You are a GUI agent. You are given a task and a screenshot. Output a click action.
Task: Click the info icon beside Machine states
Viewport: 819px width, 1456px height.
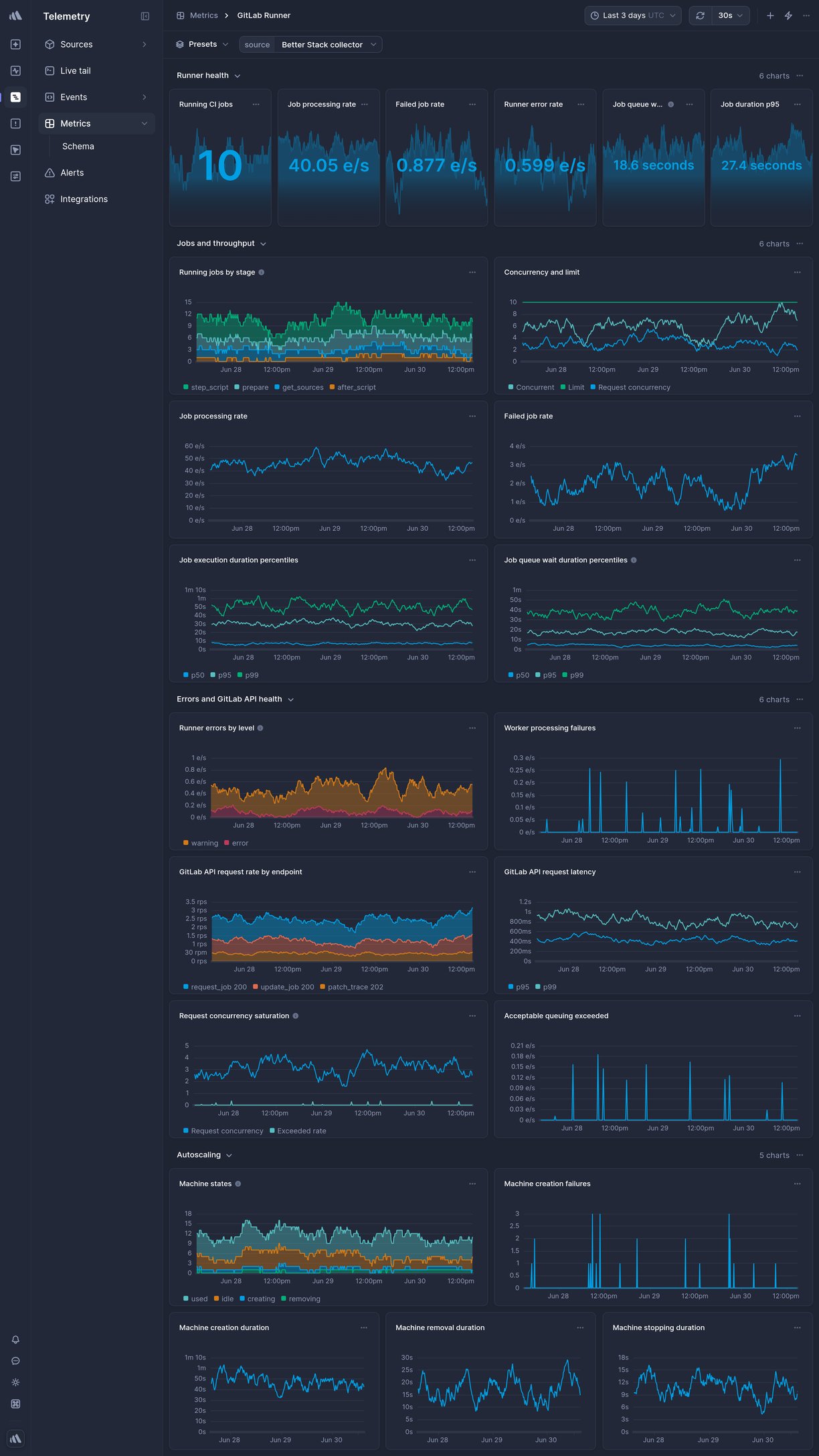click(x=238, y=1184)
